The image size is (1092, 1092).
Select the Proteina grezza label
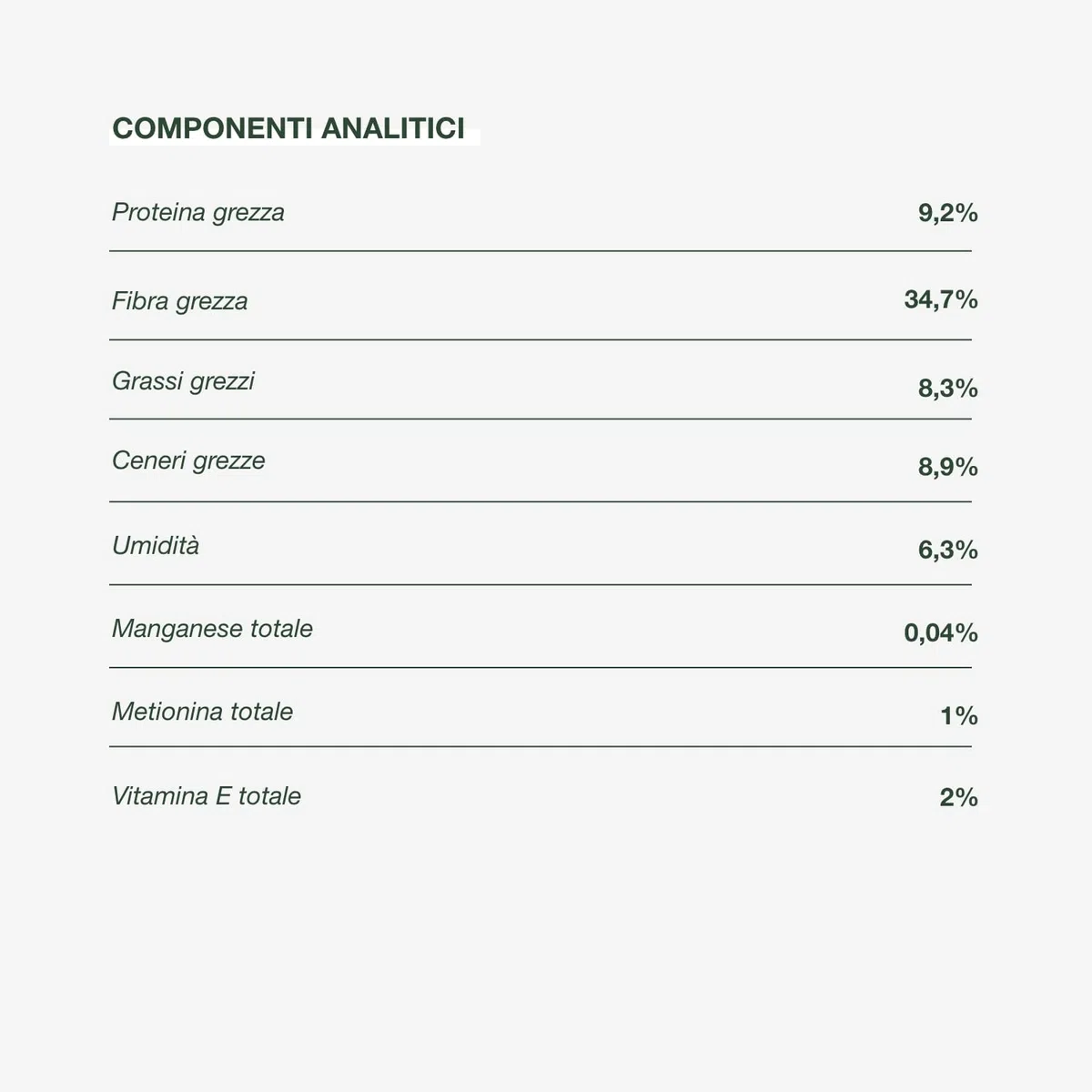click(x=198, y=213)
